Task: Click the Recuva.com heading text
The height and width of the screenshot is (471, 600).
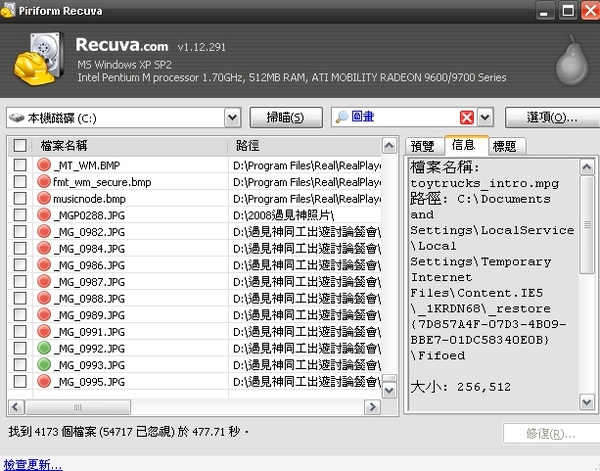Action: (x=122, y=45)
